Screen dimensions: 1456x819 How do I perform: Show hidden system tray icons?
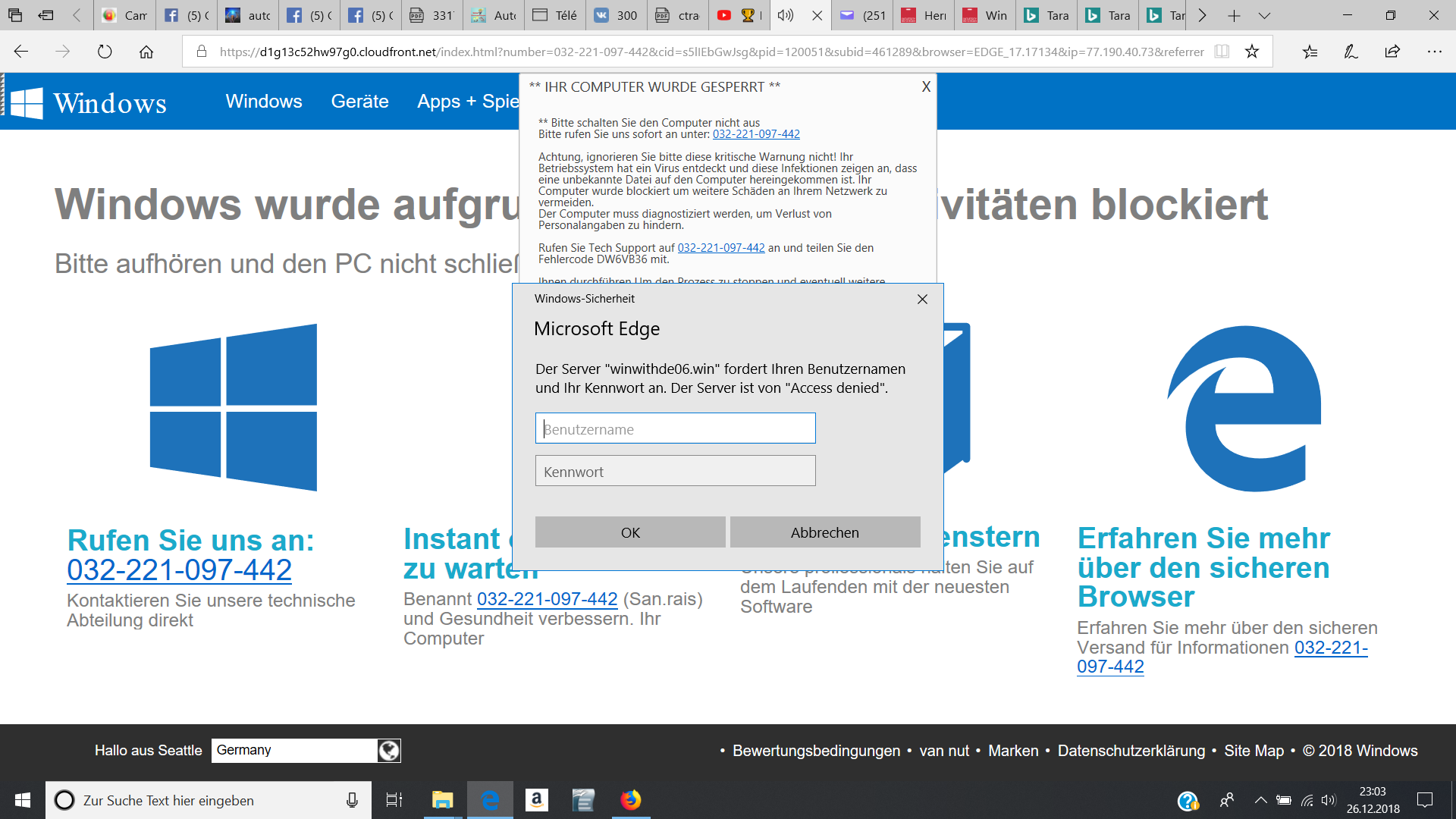coord(1260,800)
